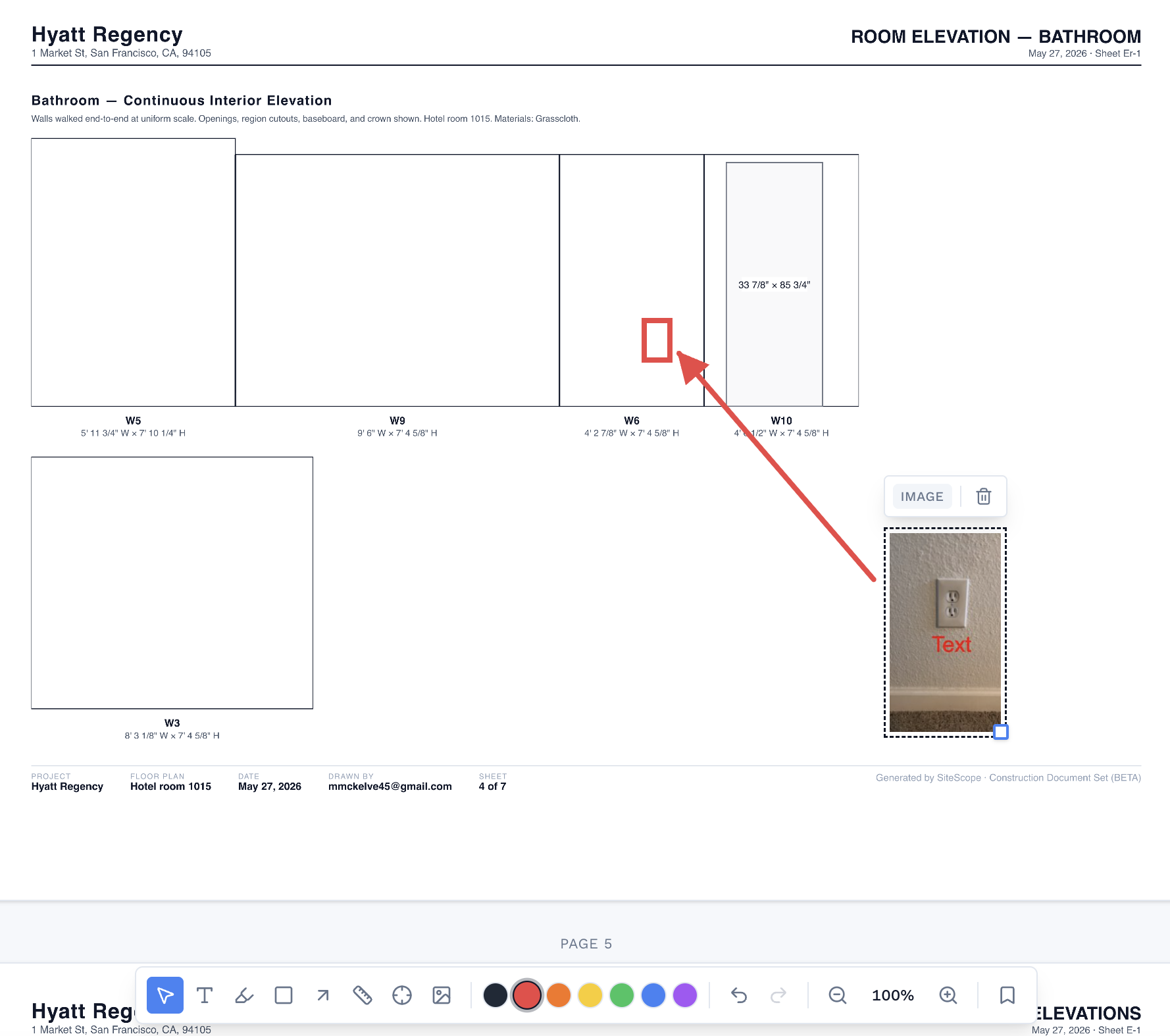
Task: Choose the green color swatch
Action: tap(622, 995)
